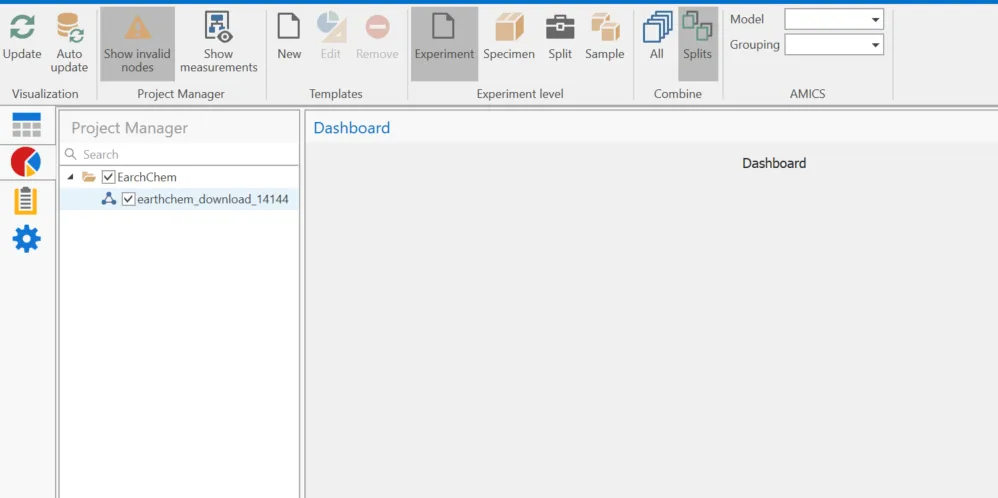Uncheck the EarchChem checkbox
The height and width of the screenshot is (498, 998).
pyautogui.click(x=108, y=177)
